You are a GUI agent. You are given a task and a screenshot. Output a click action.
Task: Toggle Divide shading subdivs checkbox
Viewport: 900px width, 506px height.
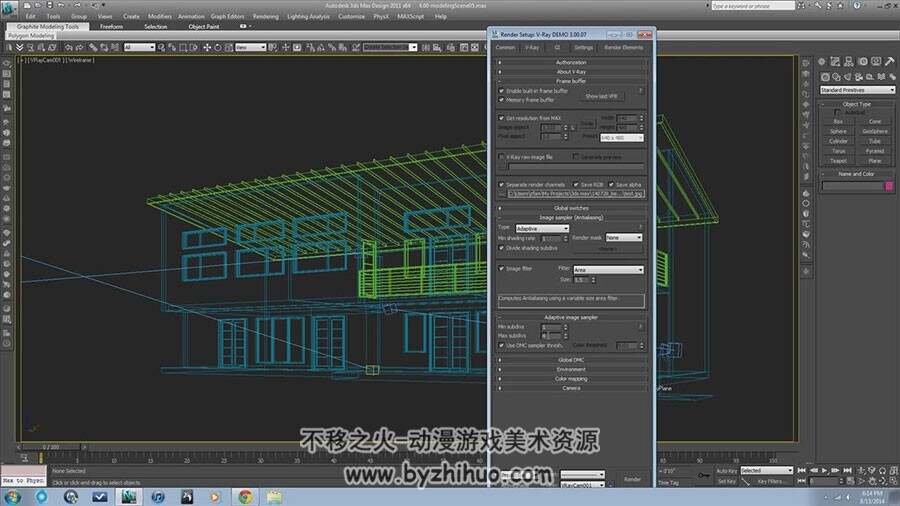point(502,248)
